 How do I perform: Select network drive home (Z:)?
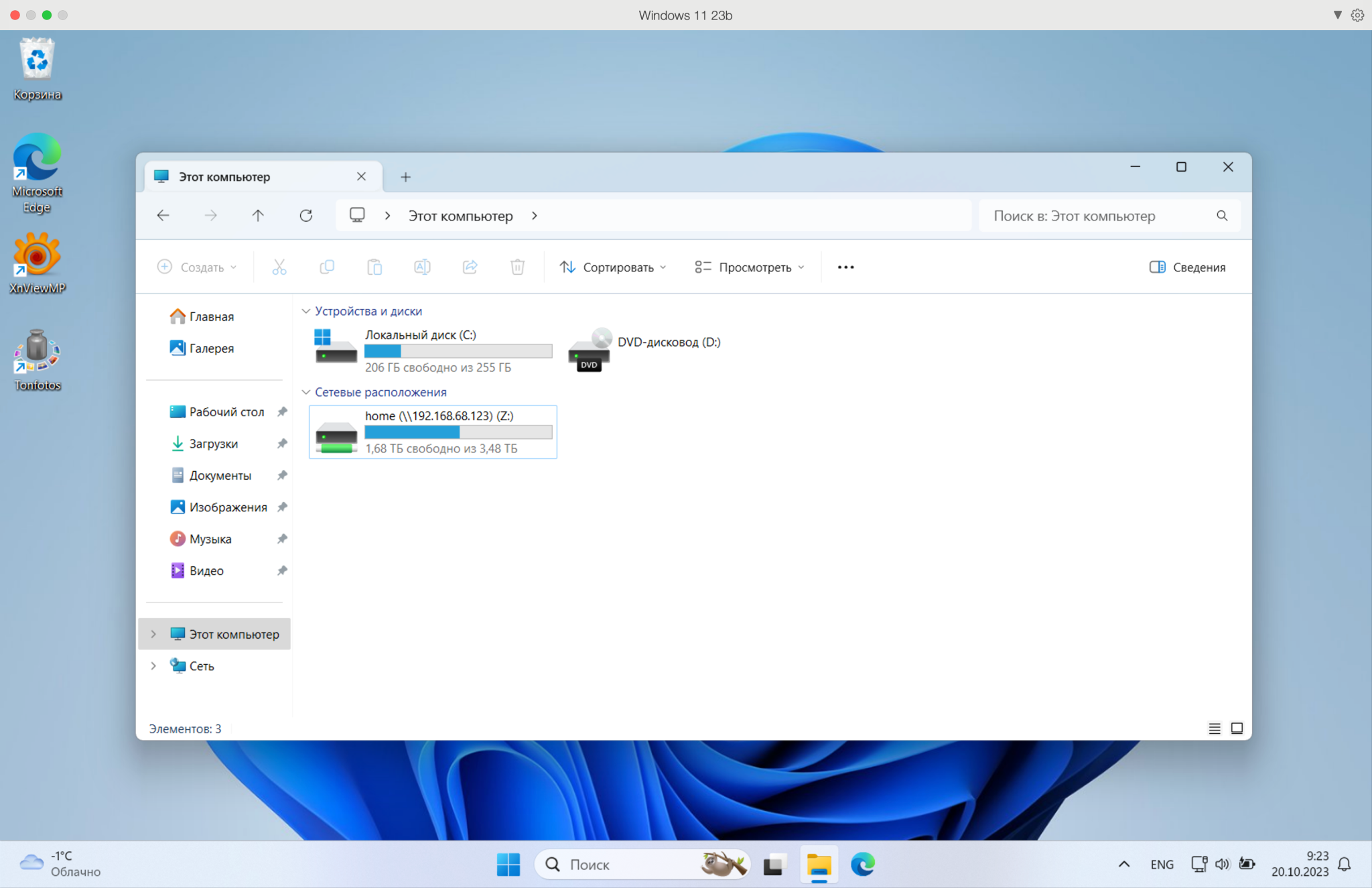[x=433, y=432]
